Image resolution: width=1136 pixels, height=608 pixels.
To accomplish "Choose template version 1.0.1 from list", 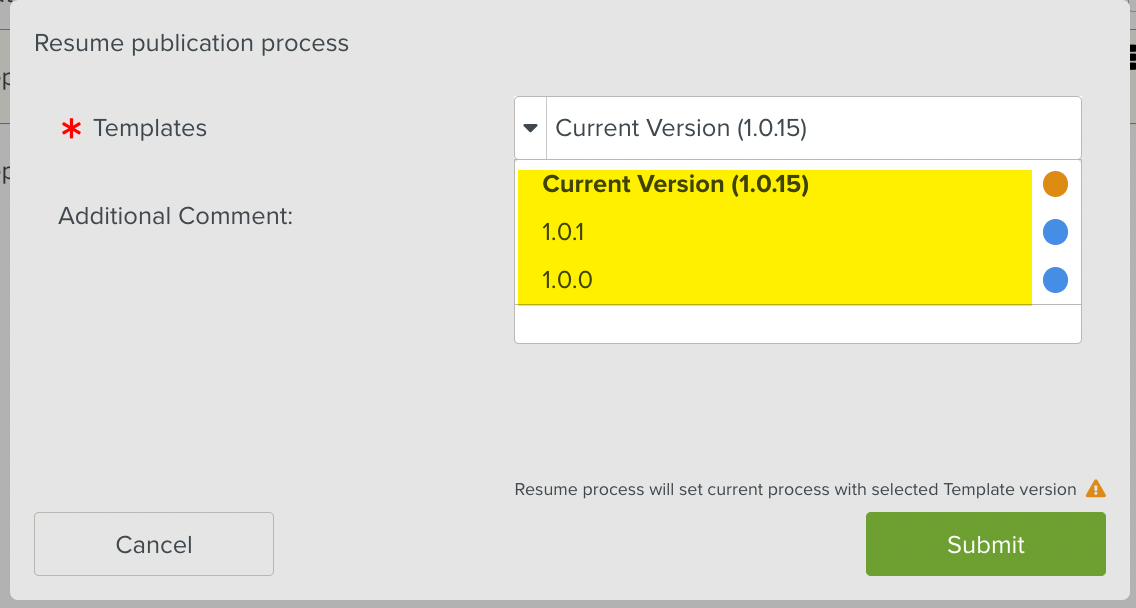I will click(564, 232).
